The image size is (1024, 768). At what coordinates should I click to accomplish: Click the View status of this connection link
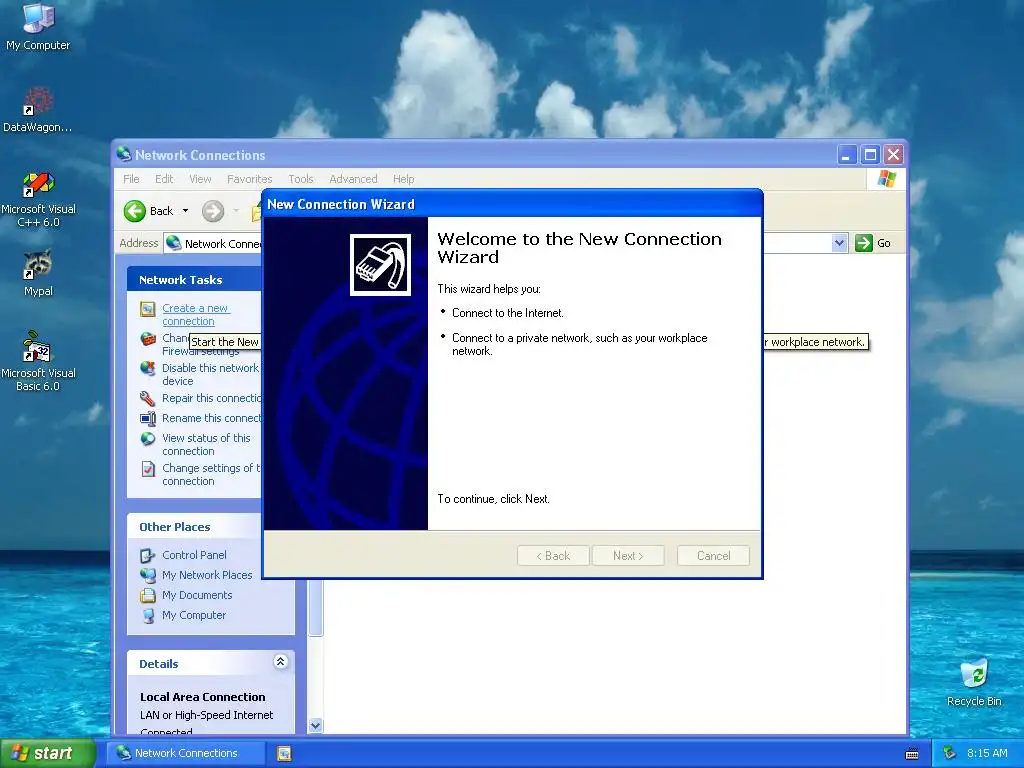coord(206,445)
